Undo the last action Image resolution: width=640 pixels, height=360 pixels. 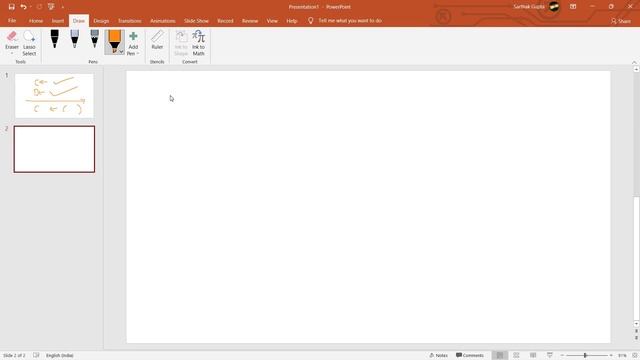(23, 7)
